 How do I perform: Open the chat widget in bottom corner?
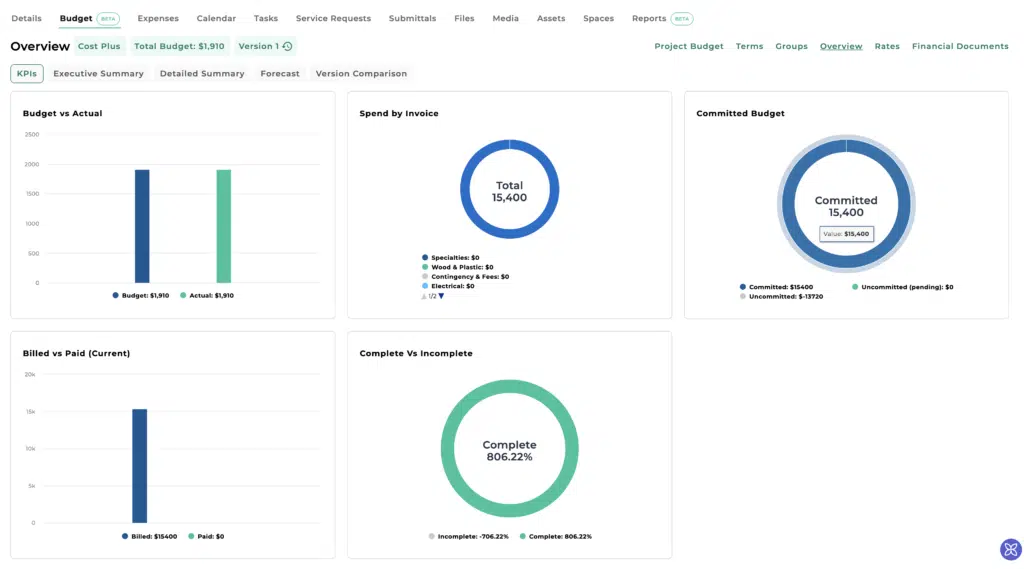click(x=1010, y=549)
